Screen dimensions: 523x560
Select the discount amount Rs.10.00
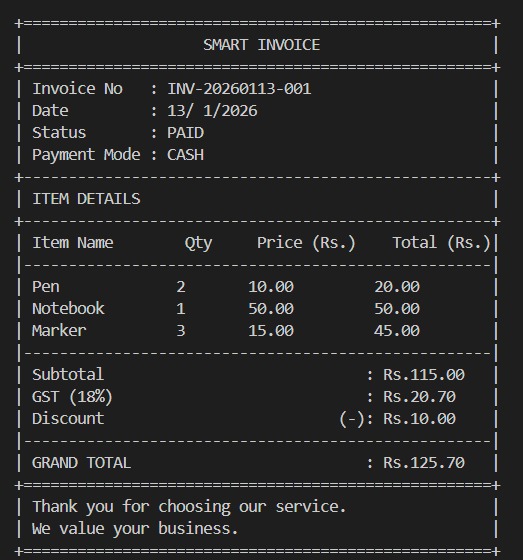[x=419, y=419]
